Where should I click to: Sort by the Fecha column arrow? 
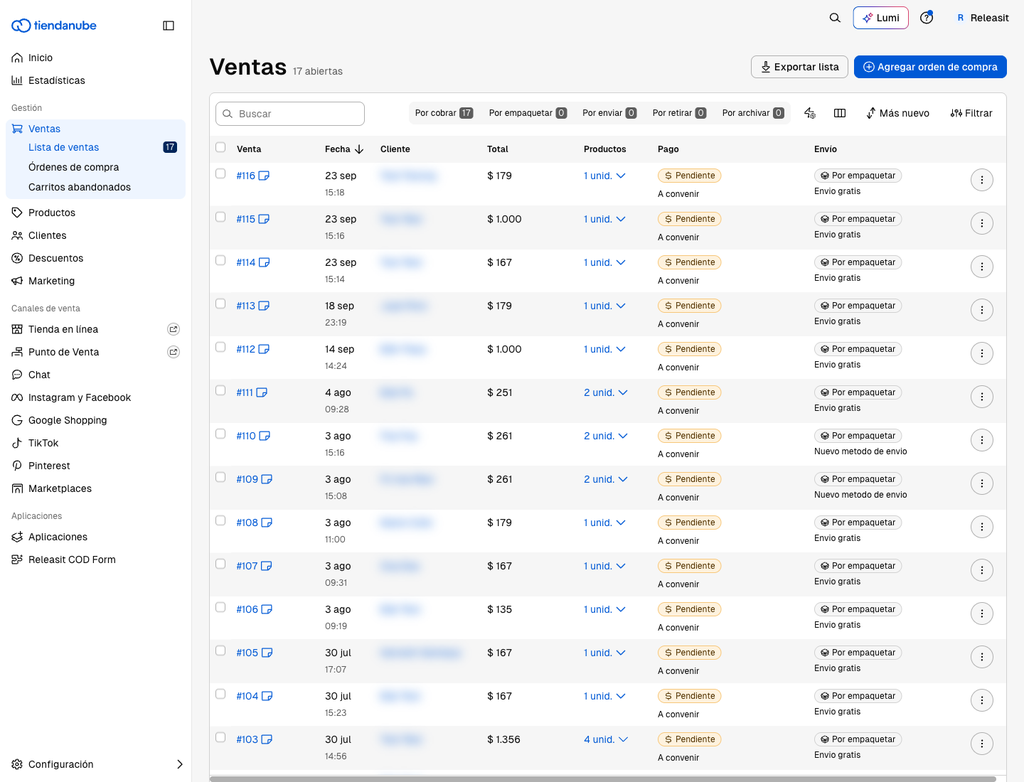(x=359, y=149)
